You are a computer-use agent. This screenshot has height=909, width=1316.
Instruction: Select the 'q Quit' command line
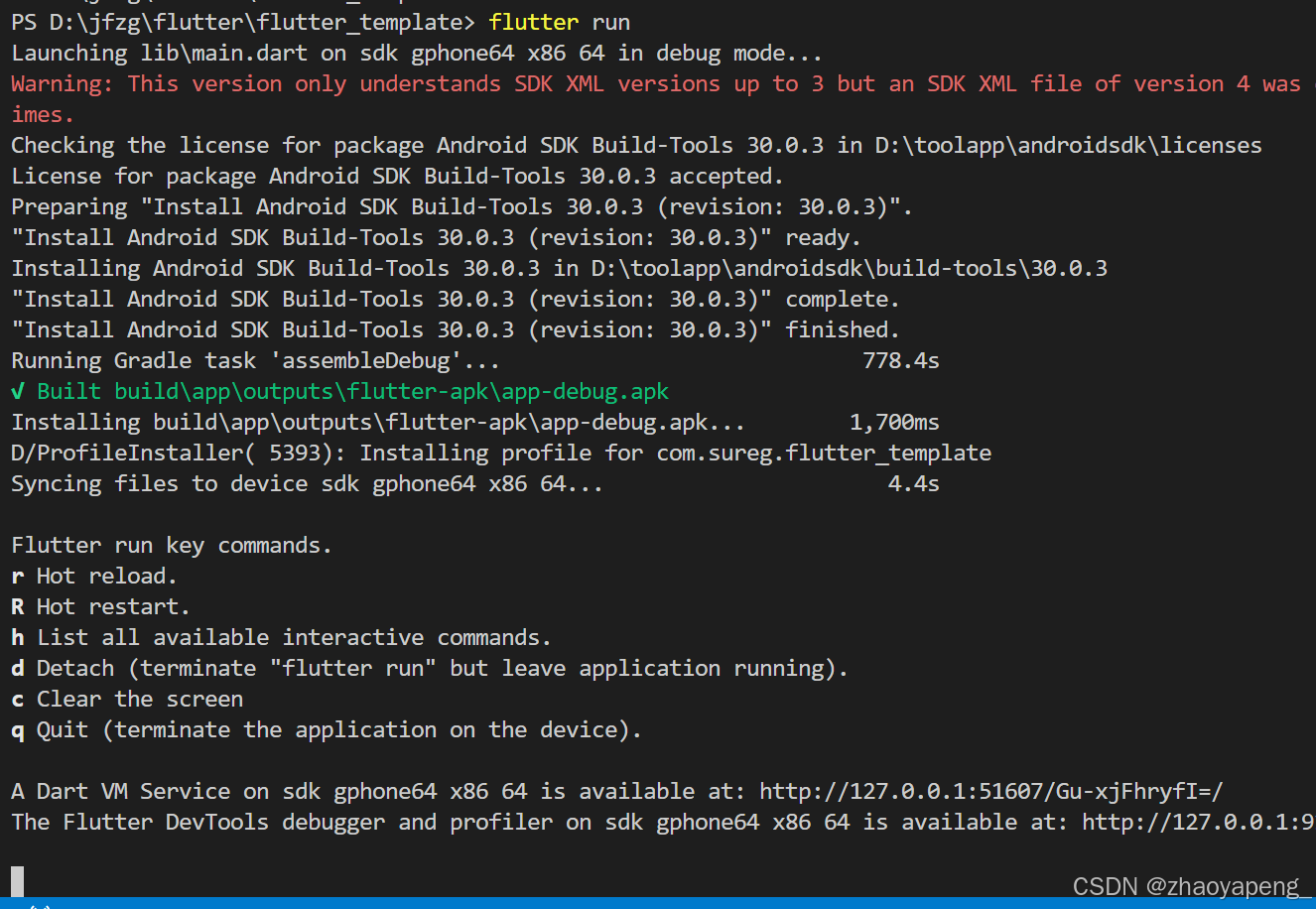click(327, 729)
